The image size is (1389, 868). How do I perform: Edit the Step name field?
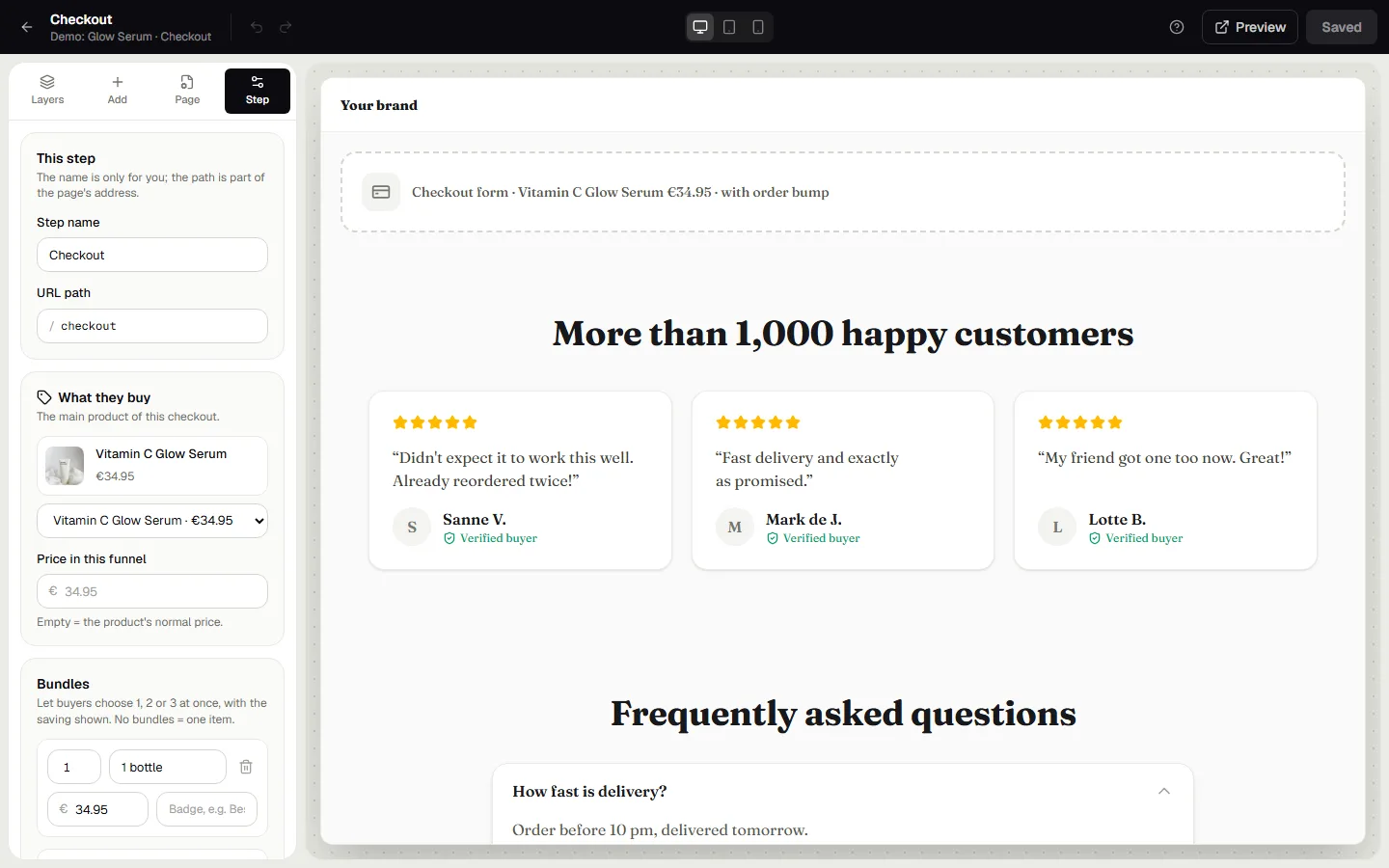point(152,255)
